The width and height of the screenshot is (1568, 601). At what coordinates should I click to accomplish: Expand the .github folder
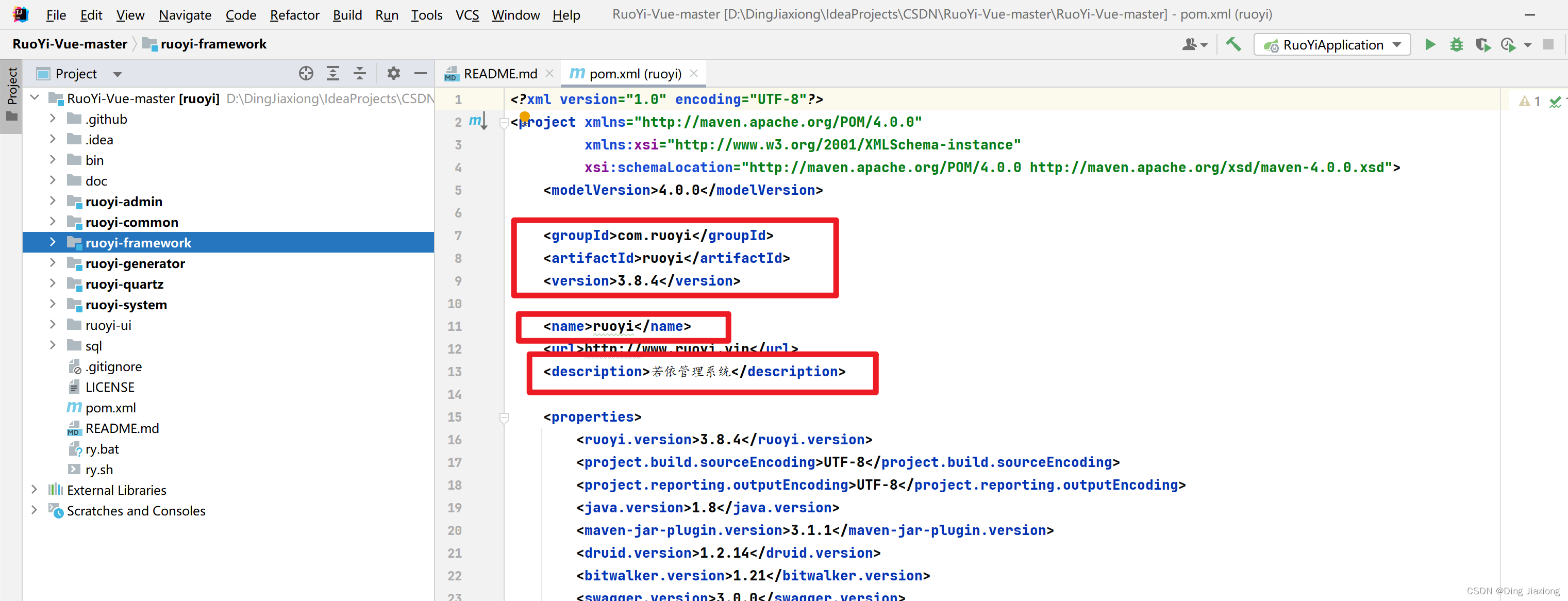pyautogui.click(x=53, y=119)
